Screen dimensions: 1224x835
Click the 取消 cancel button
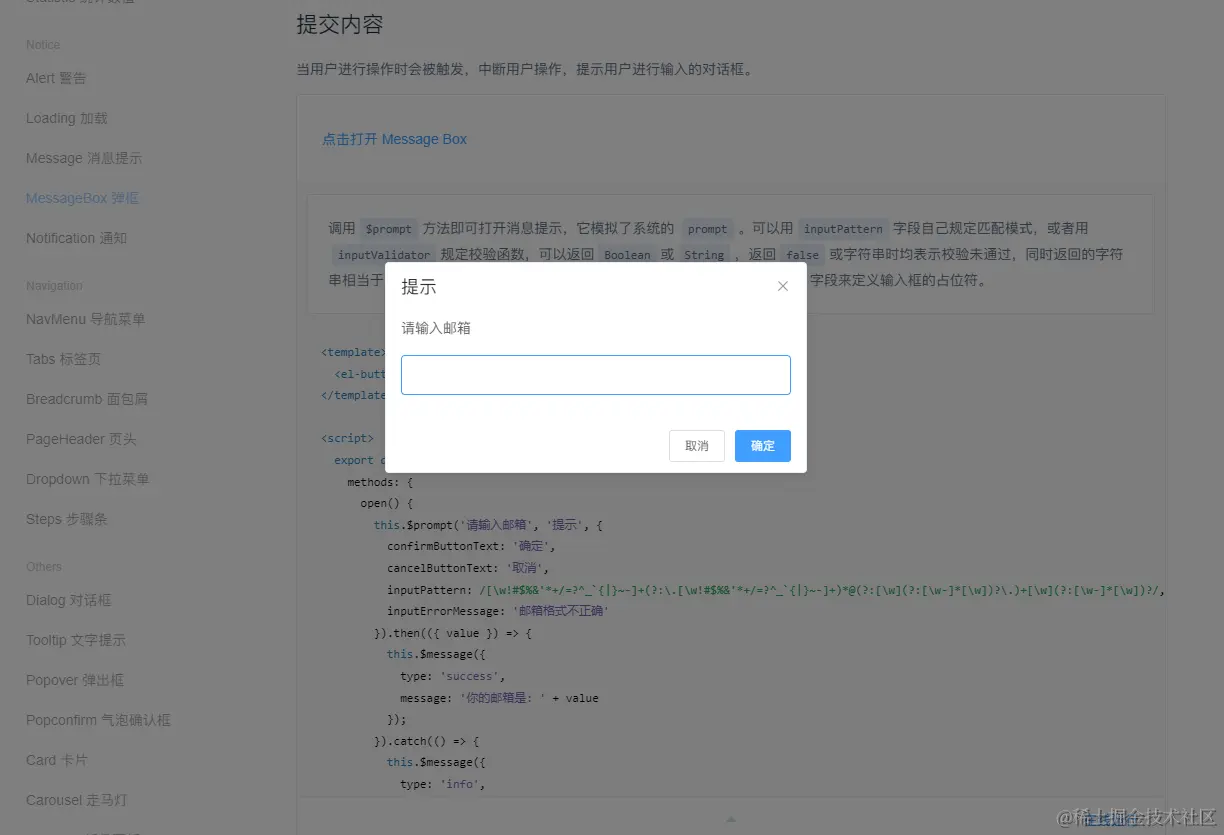(x=697, y=446)
